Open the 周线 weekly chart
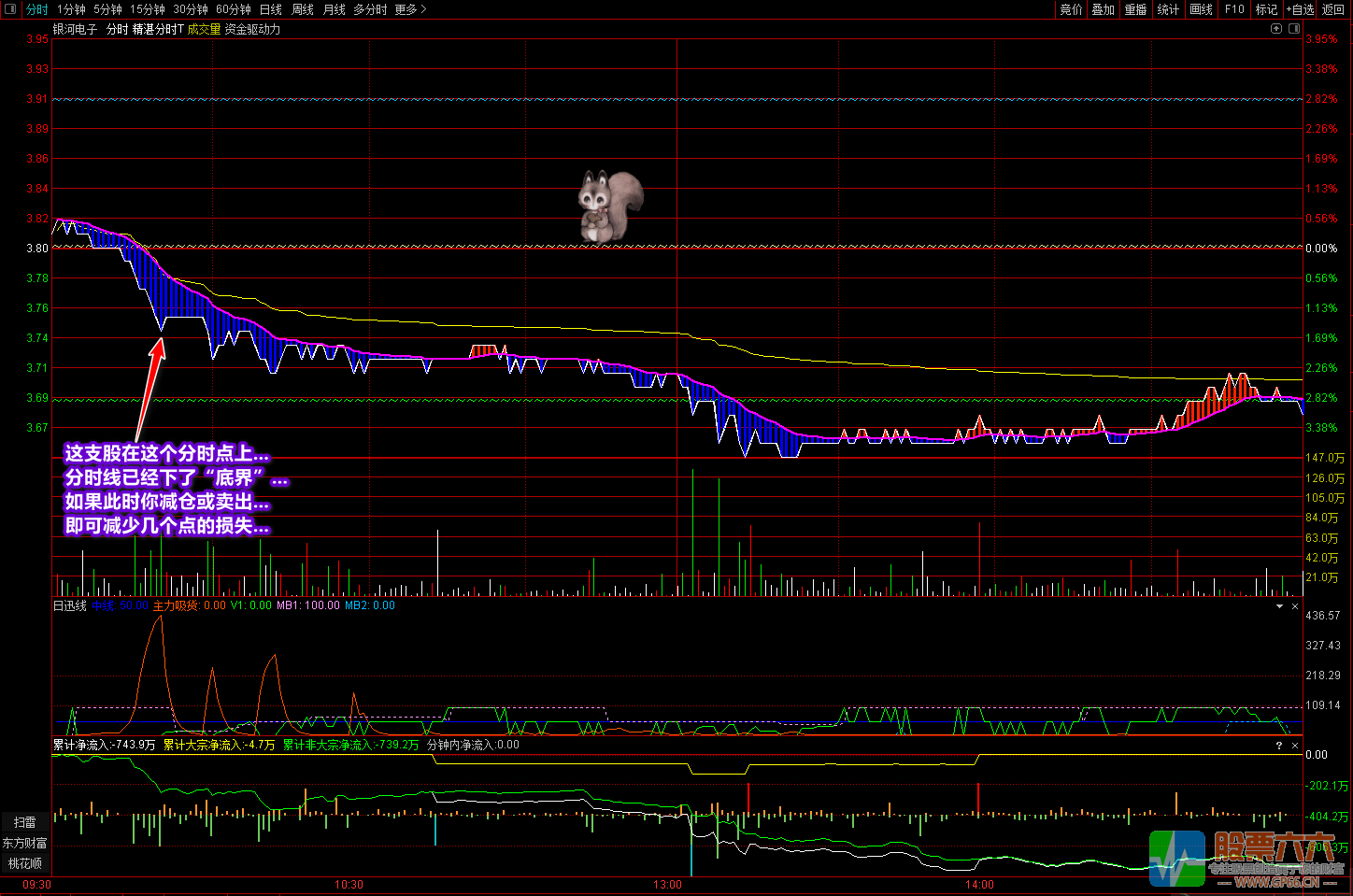The height and width of the screenshot is (896, 1353). [x=303, y=9]
